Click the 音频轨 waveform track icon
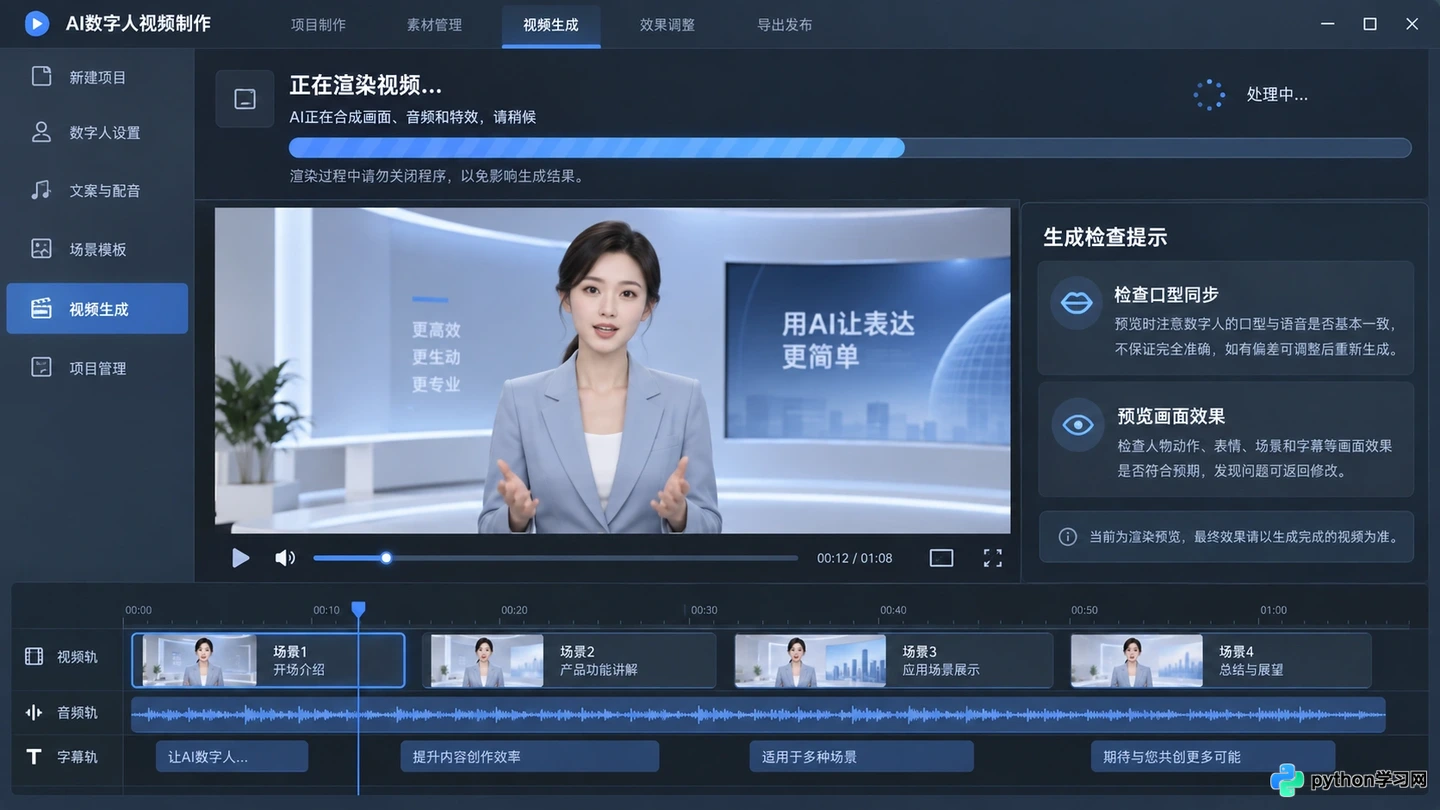1440x810 pixels. tap(34, 712)
